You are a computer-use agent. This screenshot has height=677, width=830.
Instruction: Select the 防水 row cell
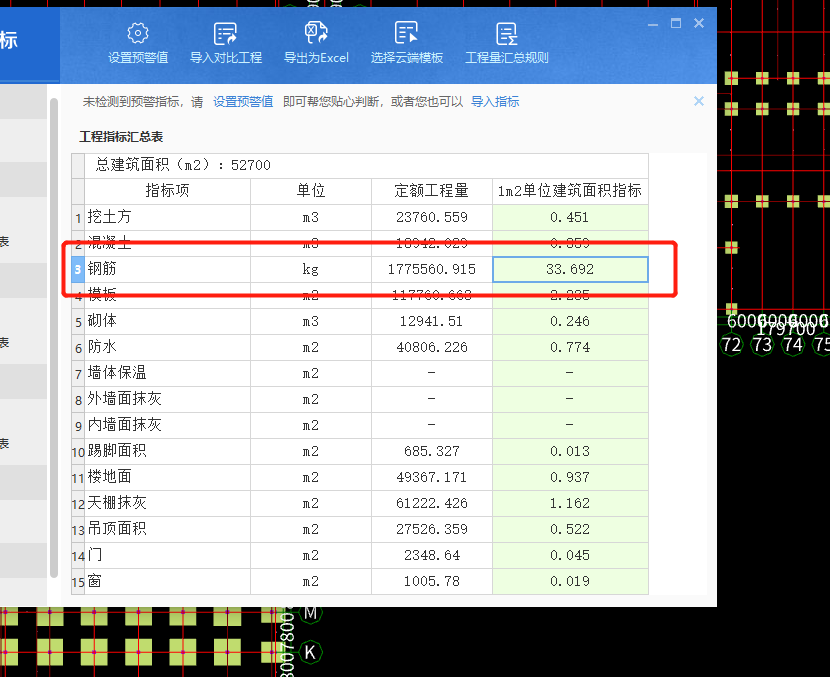click(167, 347)
